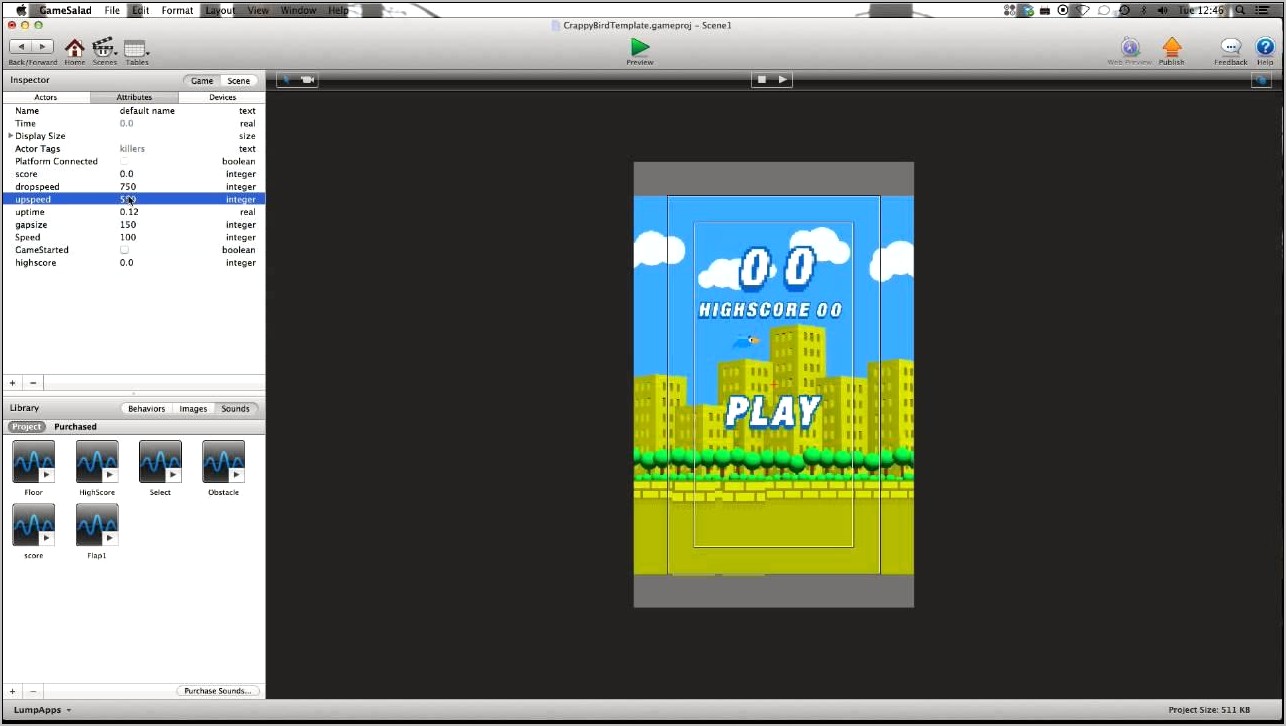Edit the Actor Tags 'killers' value

pos(132,149)
